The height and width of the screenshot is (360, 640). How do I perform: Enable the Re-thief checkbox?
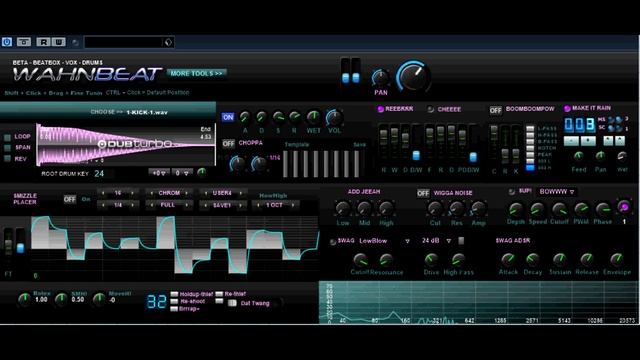219,294
